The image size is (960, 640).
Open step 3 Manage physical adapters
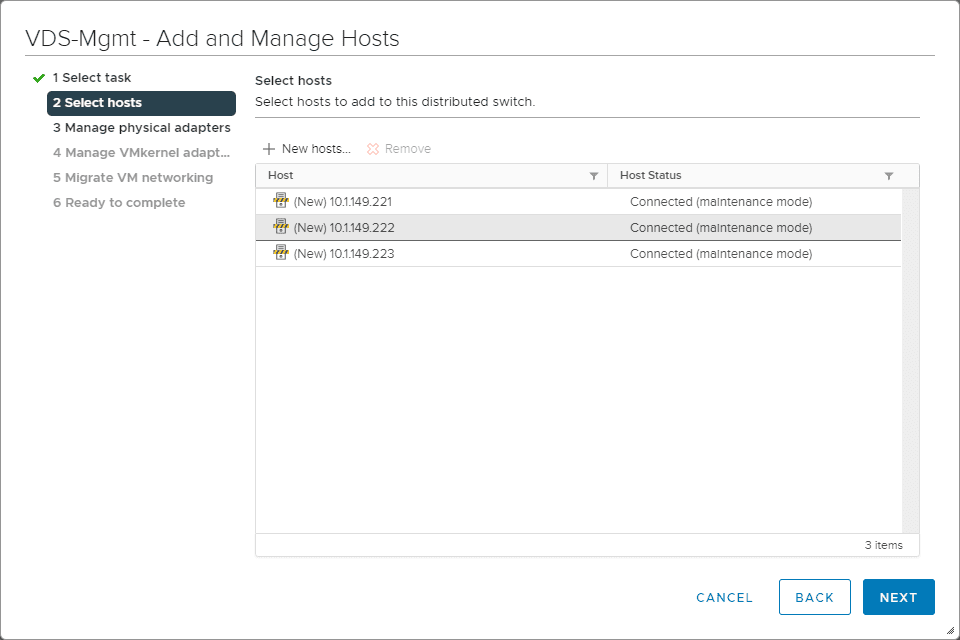tap(142, 128)
